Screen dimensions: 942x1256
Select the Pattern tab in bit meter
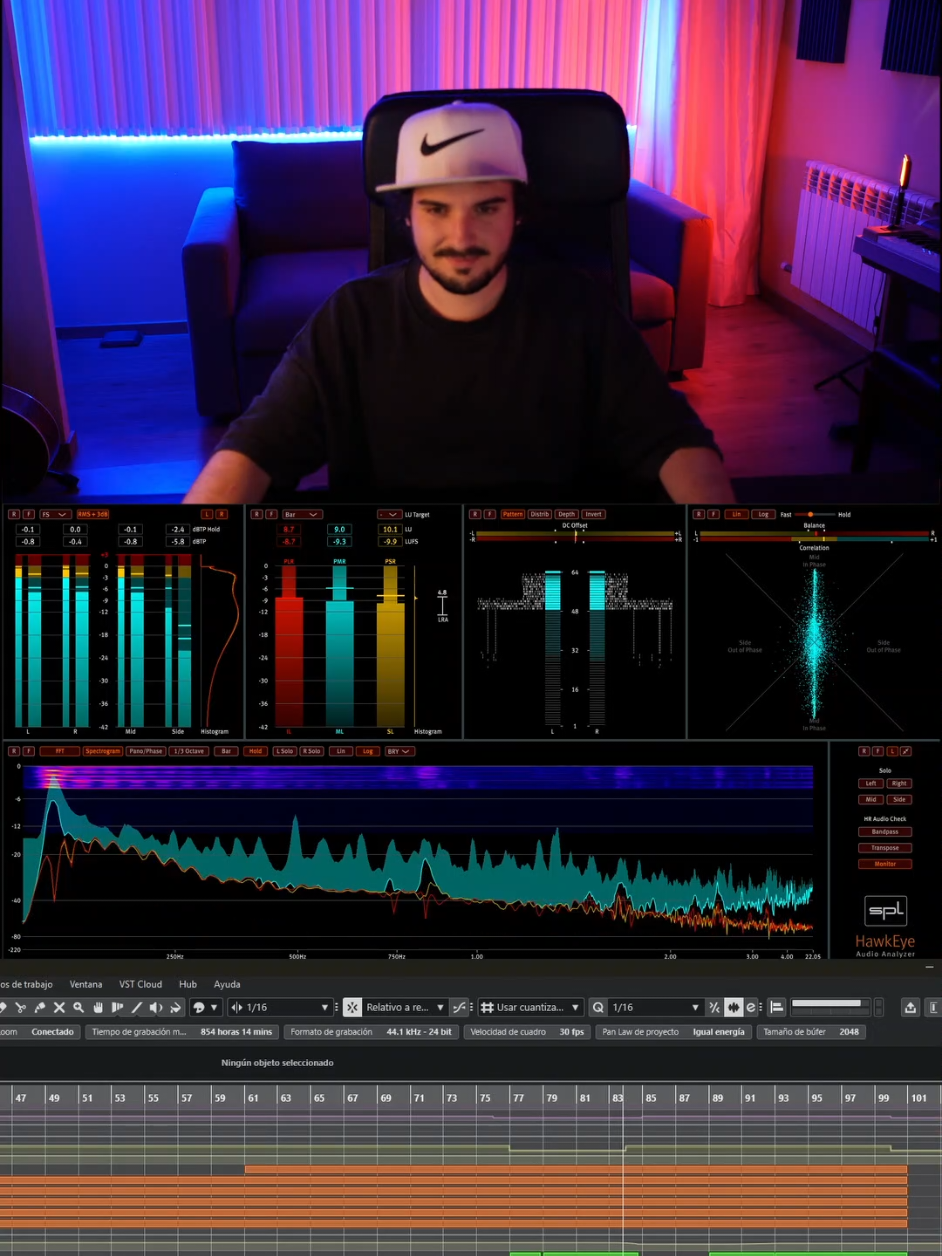(513, 514)
